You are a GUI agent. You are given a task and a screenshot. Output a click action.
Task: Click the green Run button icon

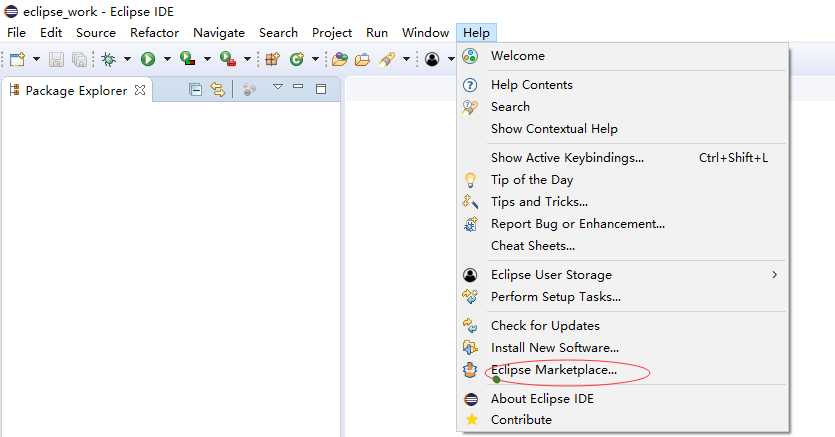[x=148, y=59]
